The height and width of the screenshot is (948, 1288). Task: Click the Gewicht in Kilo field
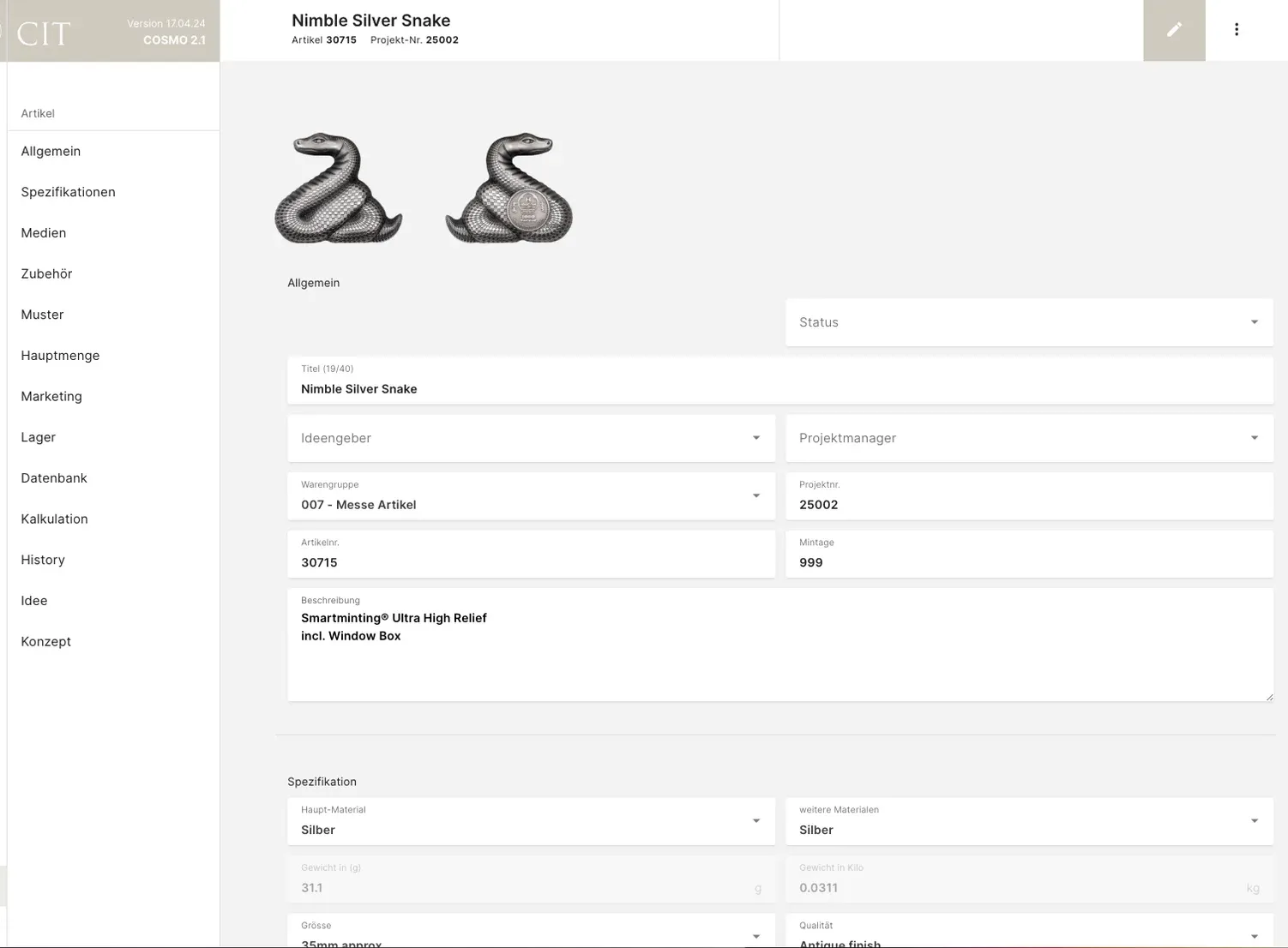pos(1029,879)
